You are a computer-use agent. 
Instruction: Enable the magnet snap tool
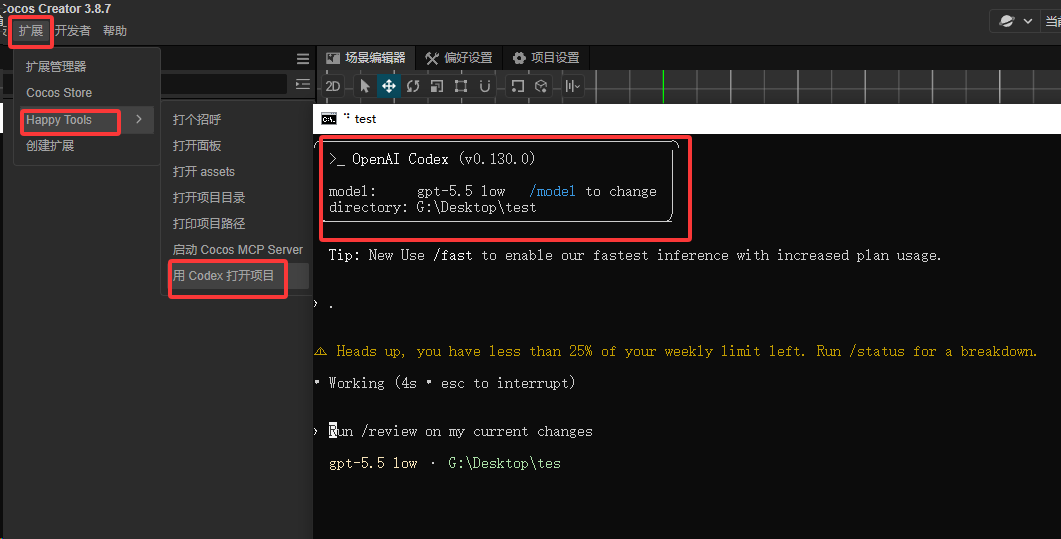[484, 86]
